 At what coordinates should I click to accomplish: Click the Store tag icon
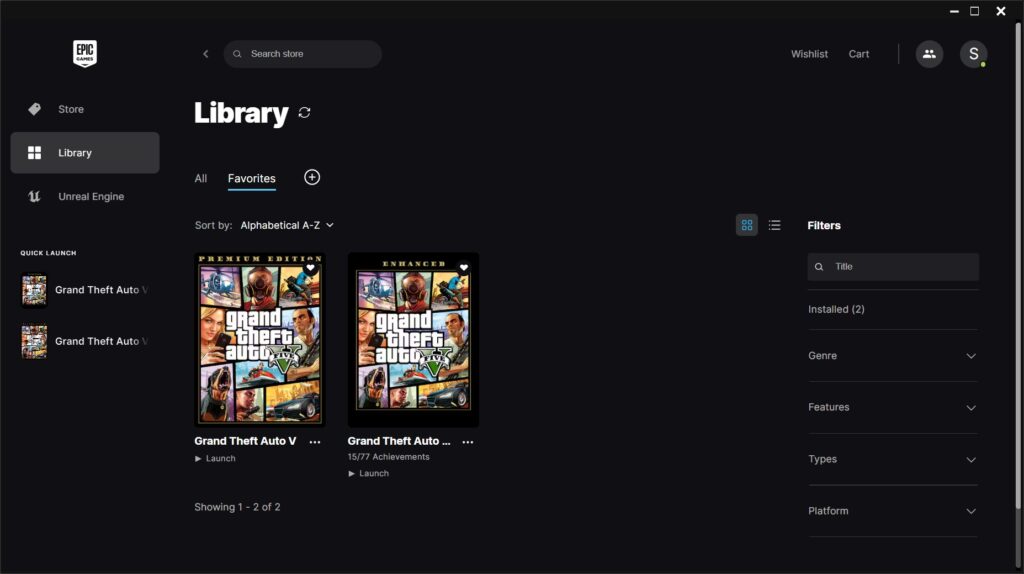[35, 109]
